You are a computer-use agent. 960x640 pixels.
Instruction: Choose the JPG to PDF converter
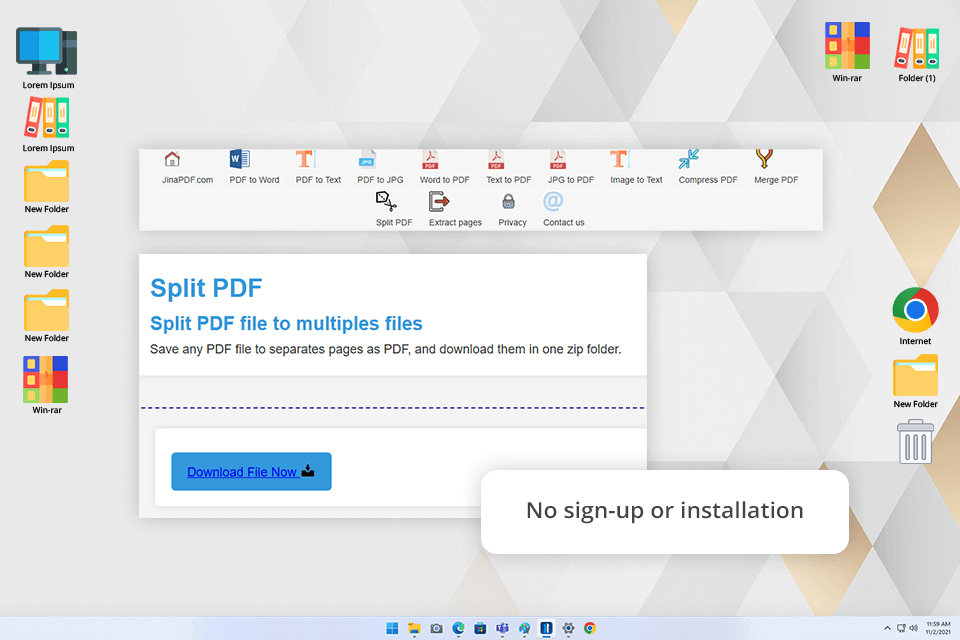point(571,167)
